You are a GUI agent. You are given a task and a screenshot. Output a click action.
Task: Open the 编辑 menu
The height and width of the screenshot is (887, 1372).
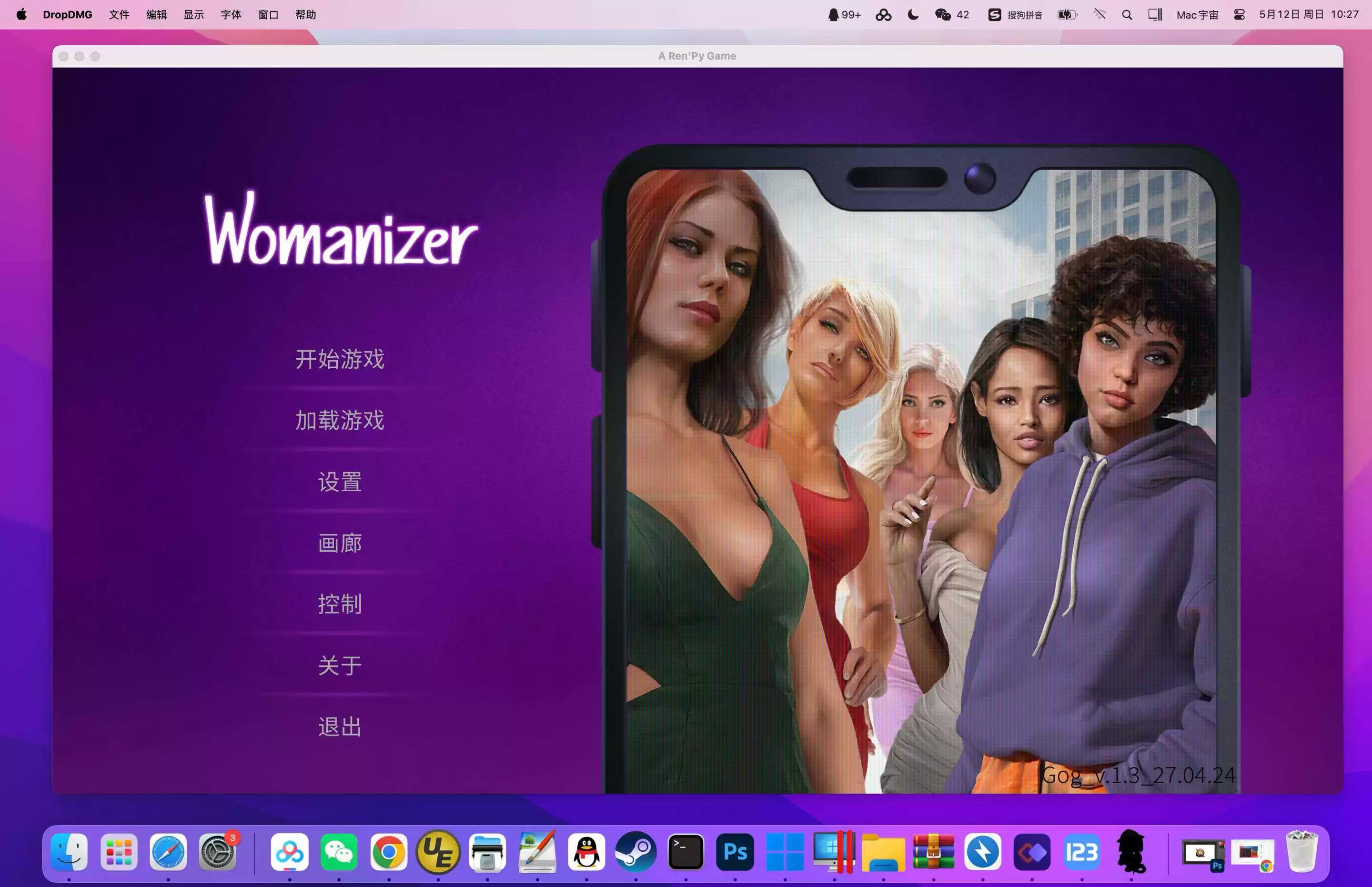(156, 14)
